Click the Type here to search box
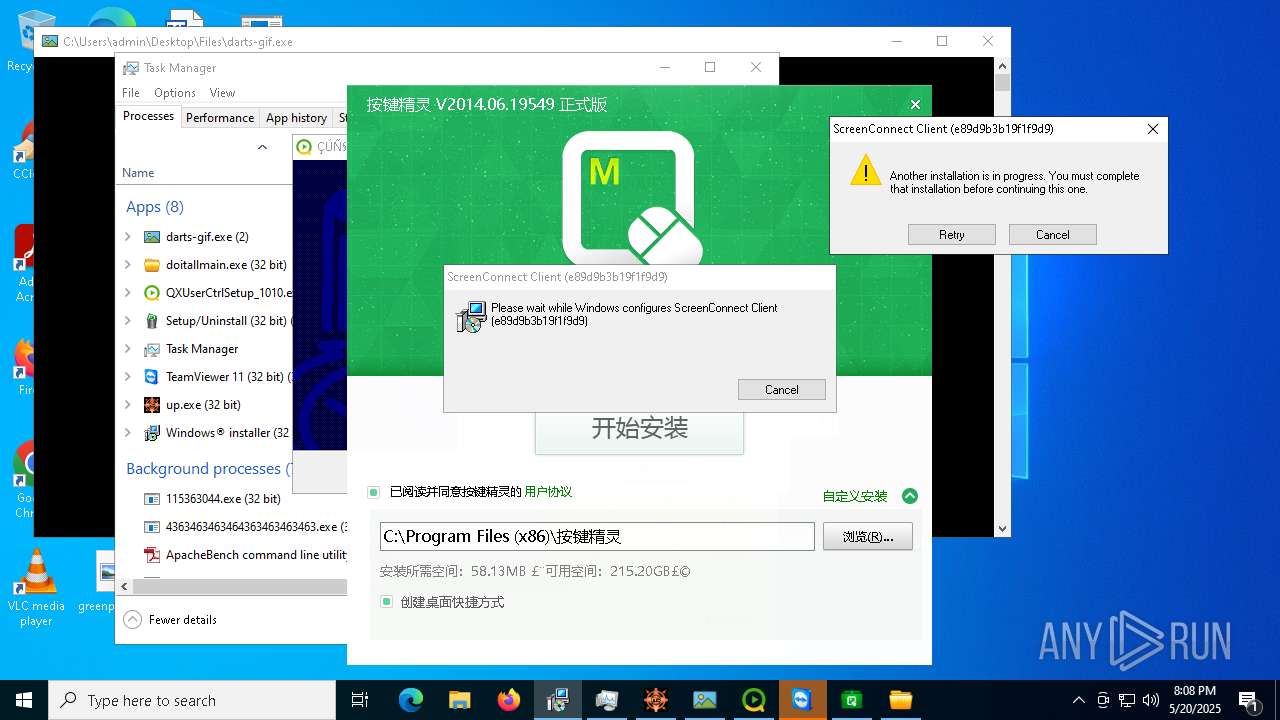The height and width of the screenshot is (720, 1280). [x=192, y=700]
